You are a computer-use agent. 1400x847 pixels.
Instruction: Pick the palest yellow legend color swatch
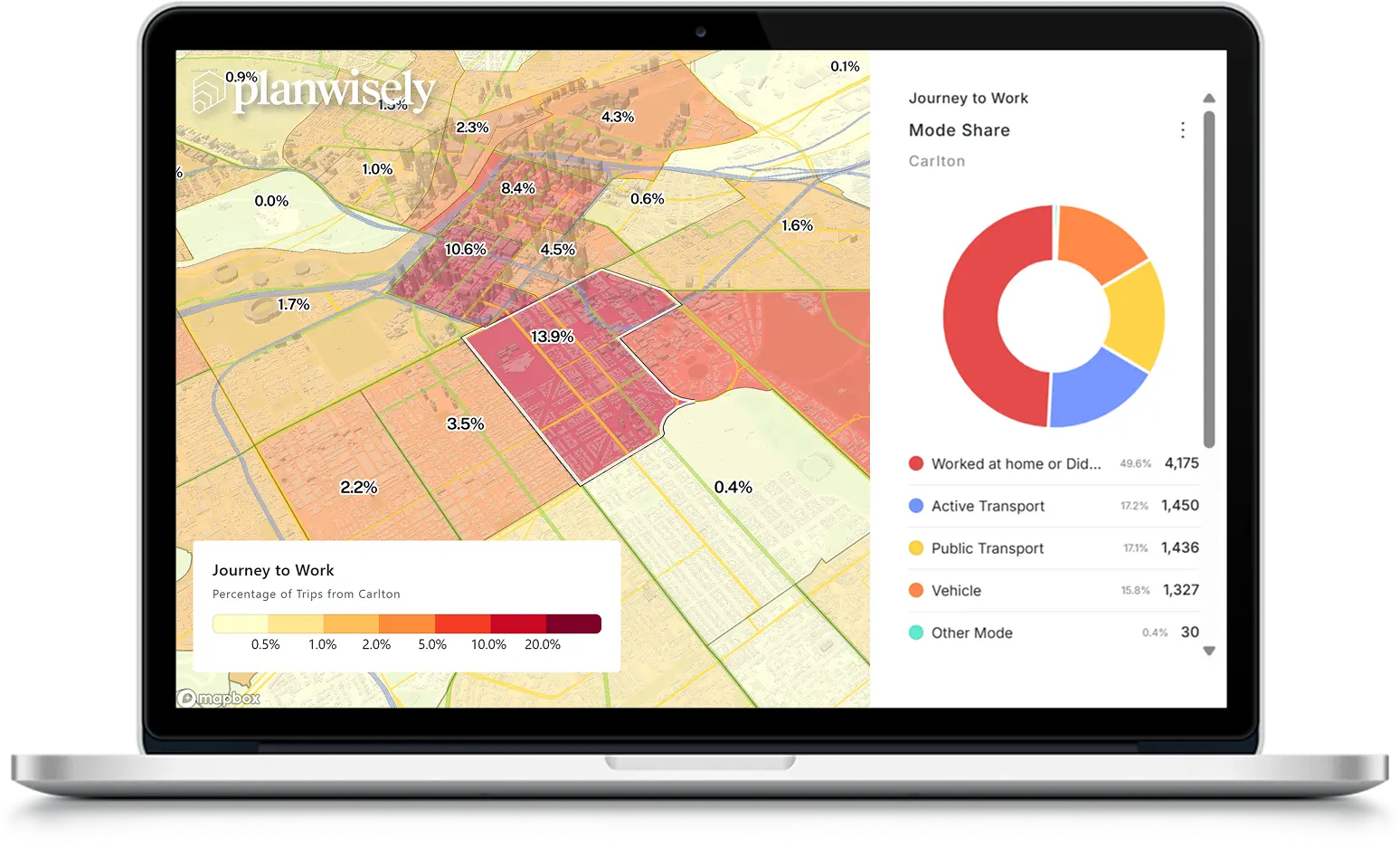[240, 623]
